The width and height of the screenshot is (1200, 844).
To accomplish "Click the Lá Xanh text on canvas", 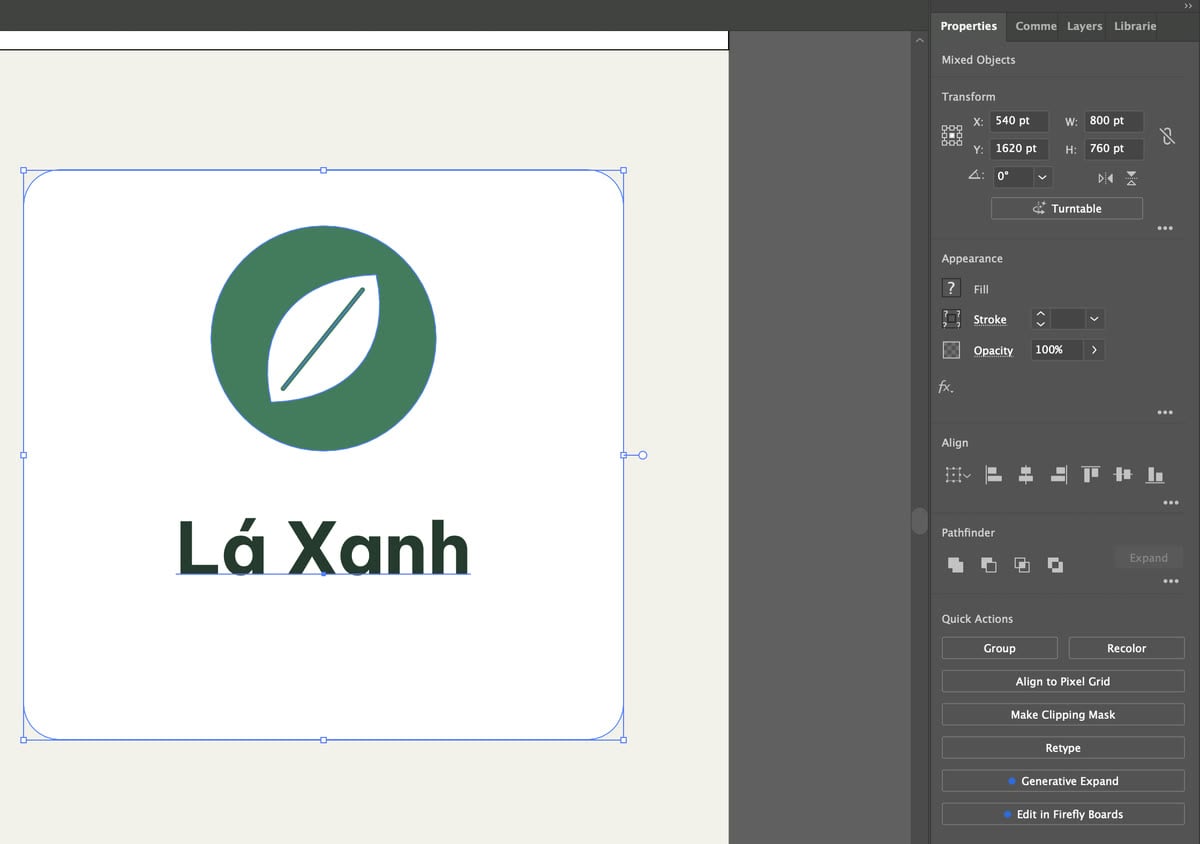I will [x=323, y=548].
